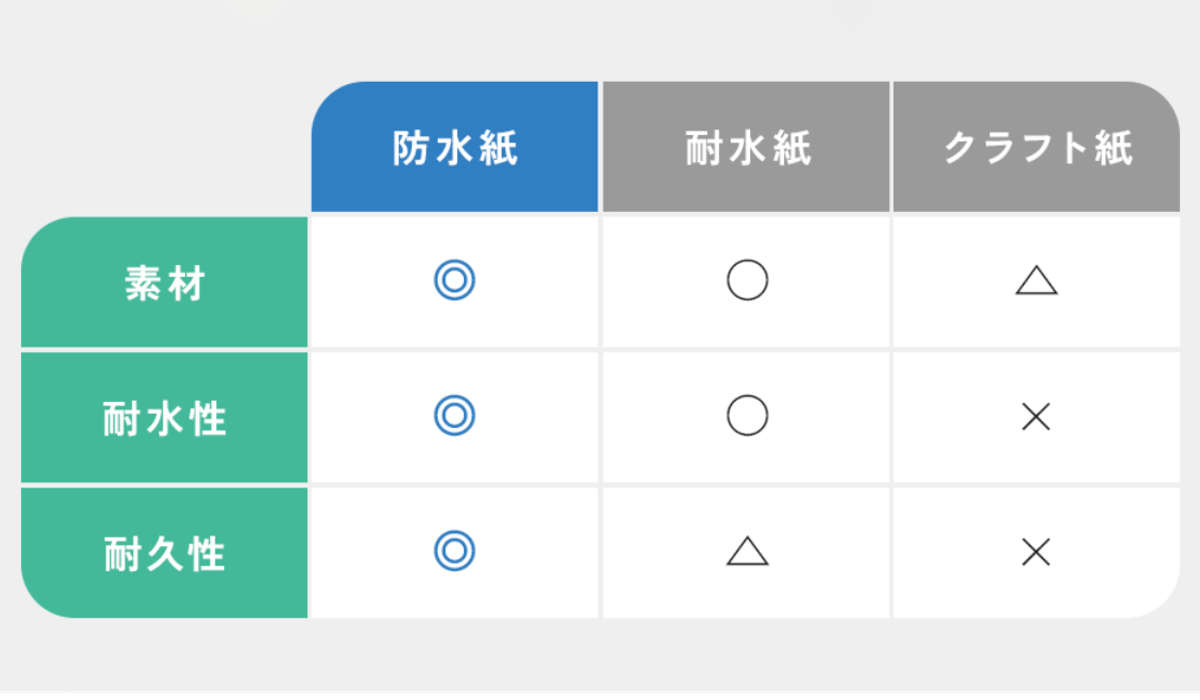Click the クラフト紙 cross for 耐久性
This screenshot has height=700, width=1200.
tap(1036, 551)
